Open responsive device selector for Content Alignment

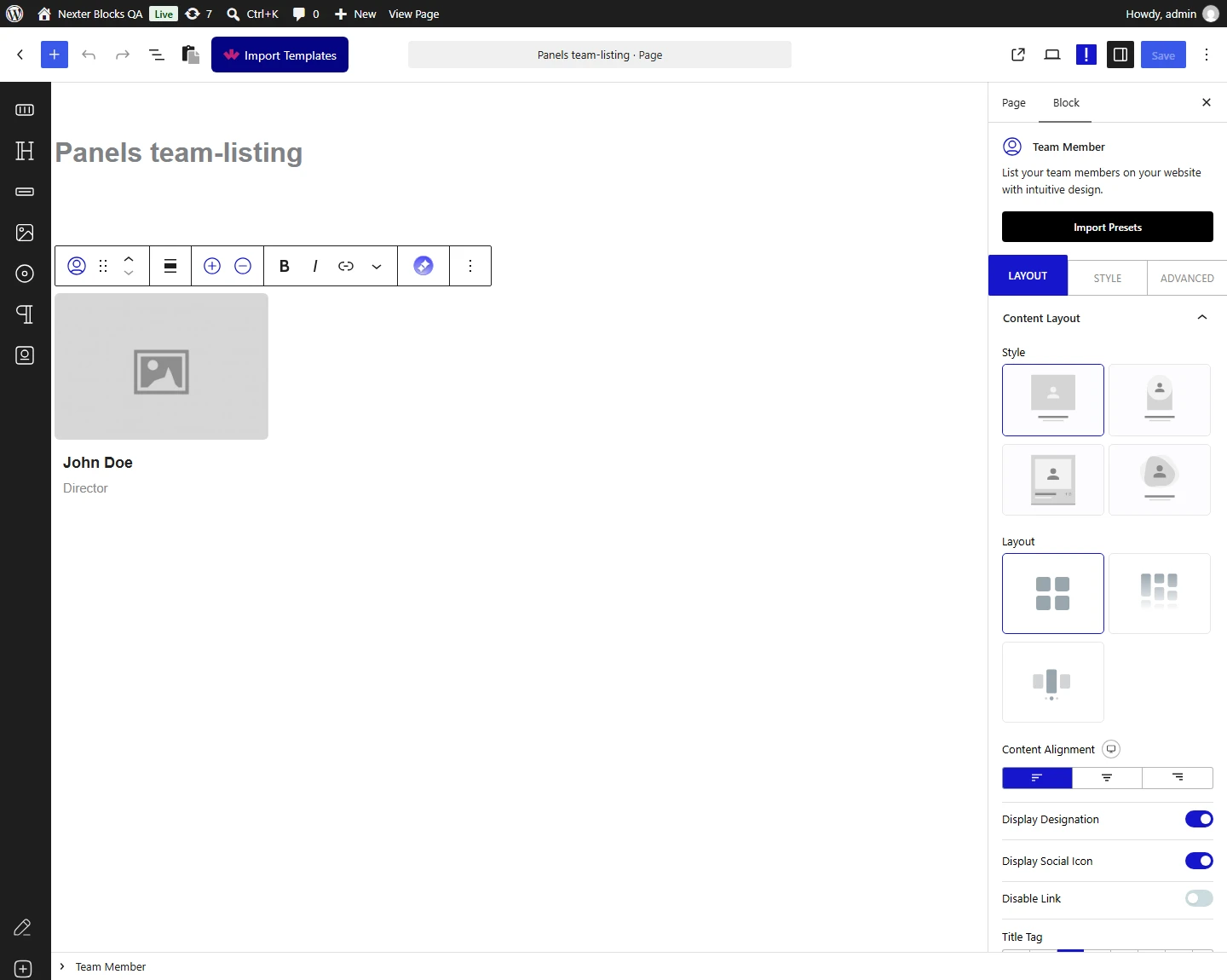[1111, 749]
